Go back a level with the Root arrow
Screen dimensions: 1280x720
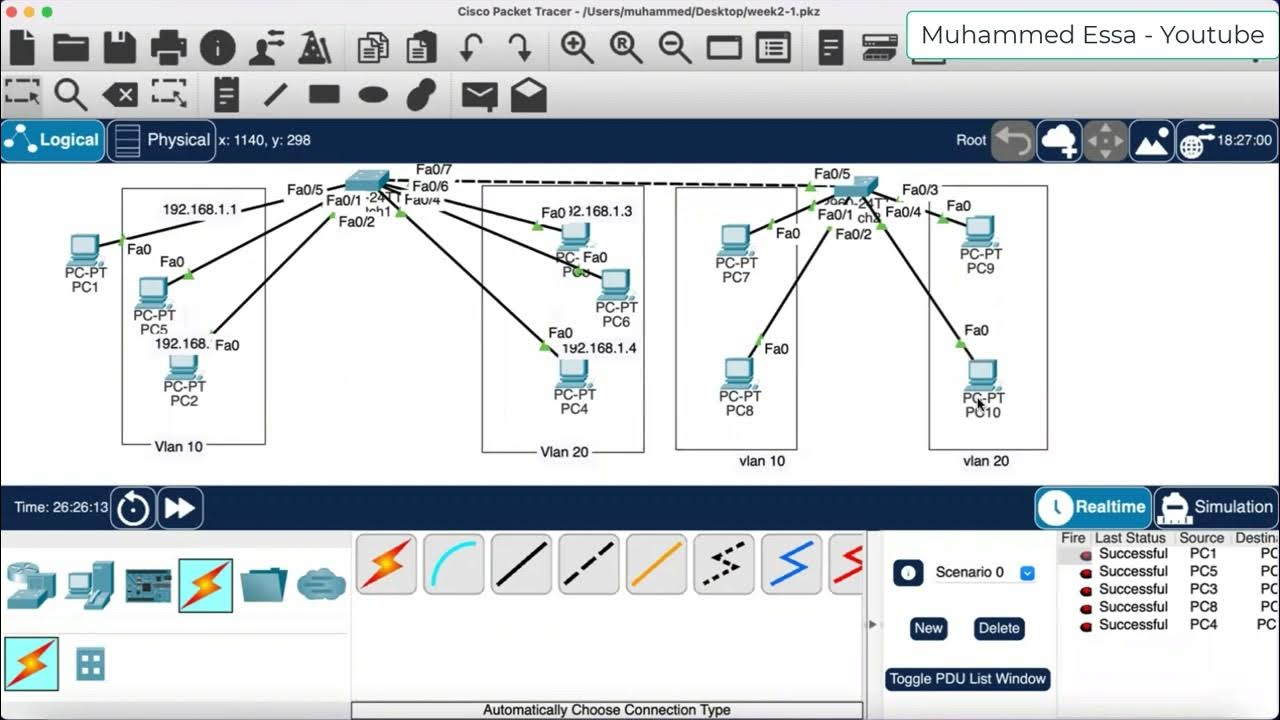(x=1012, y=141)
